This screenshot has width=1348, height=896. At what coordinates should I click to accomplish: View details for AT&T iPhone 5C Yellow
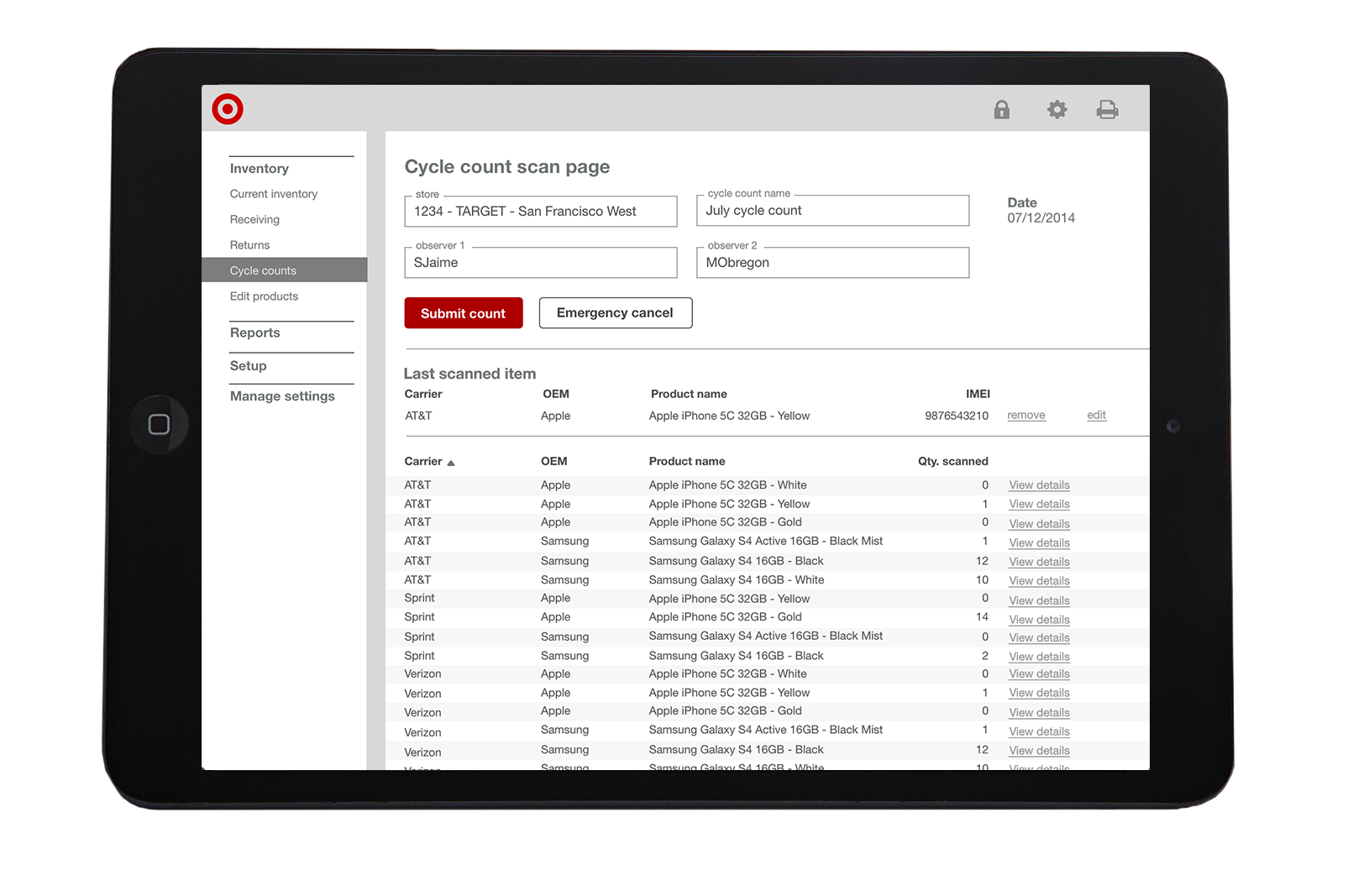[x=1039, y=505]
